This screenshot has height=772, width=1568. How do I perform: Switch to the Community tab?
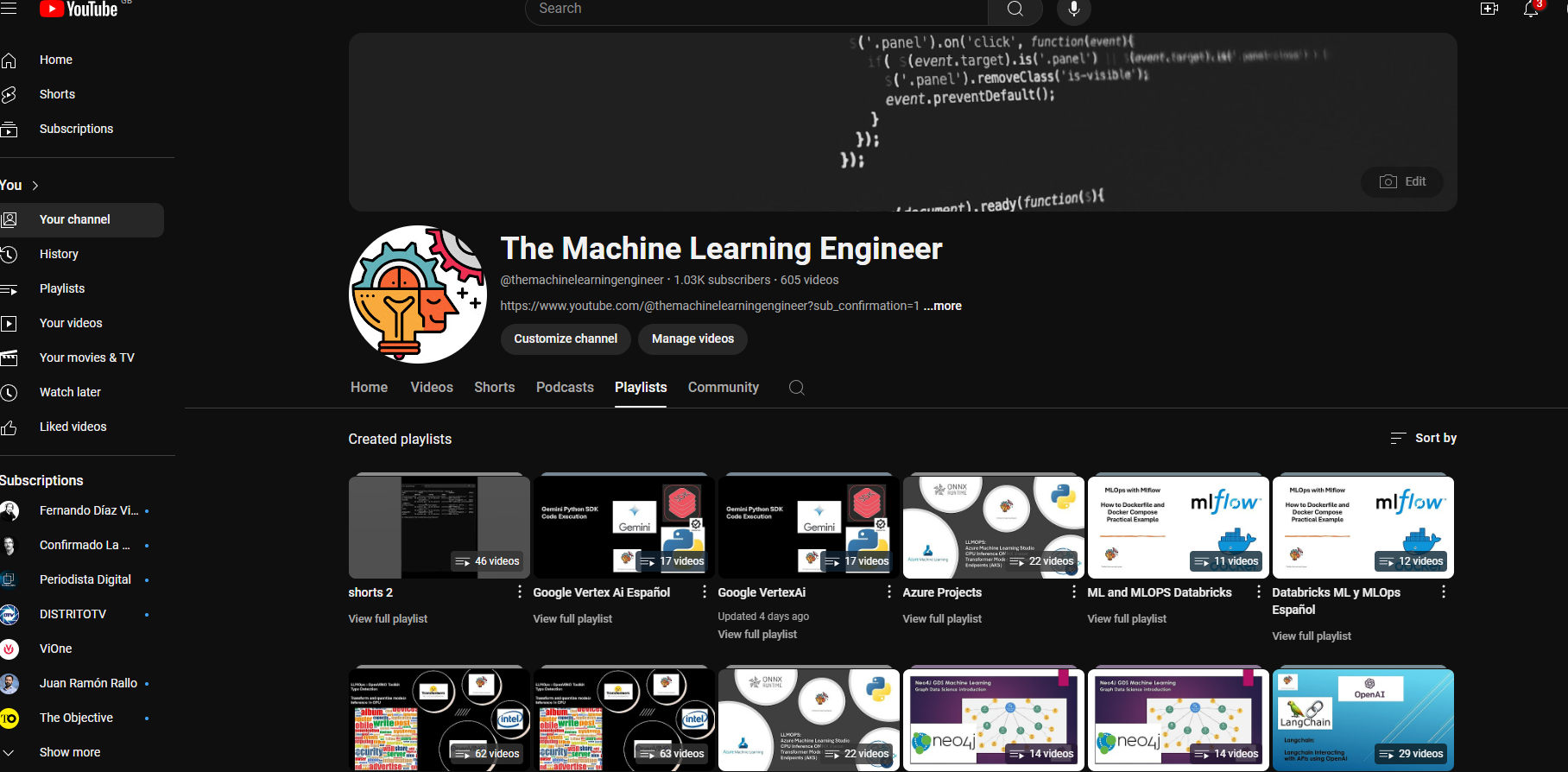[723, 388]
